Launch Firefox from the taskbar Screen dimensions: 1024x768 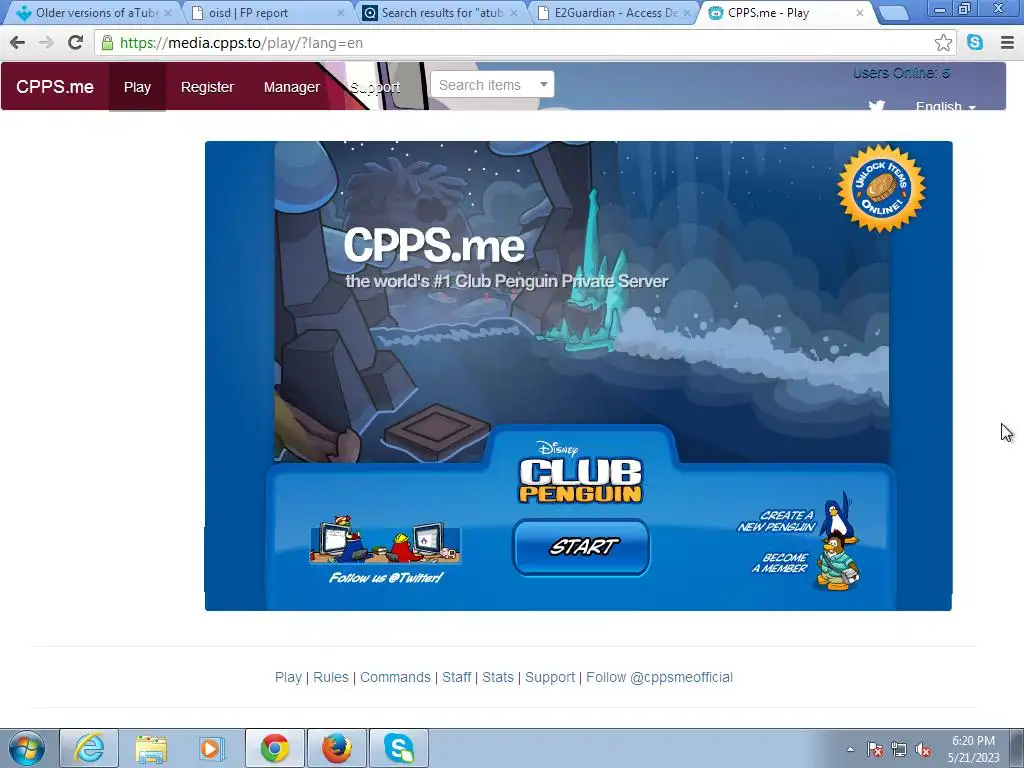337,748
